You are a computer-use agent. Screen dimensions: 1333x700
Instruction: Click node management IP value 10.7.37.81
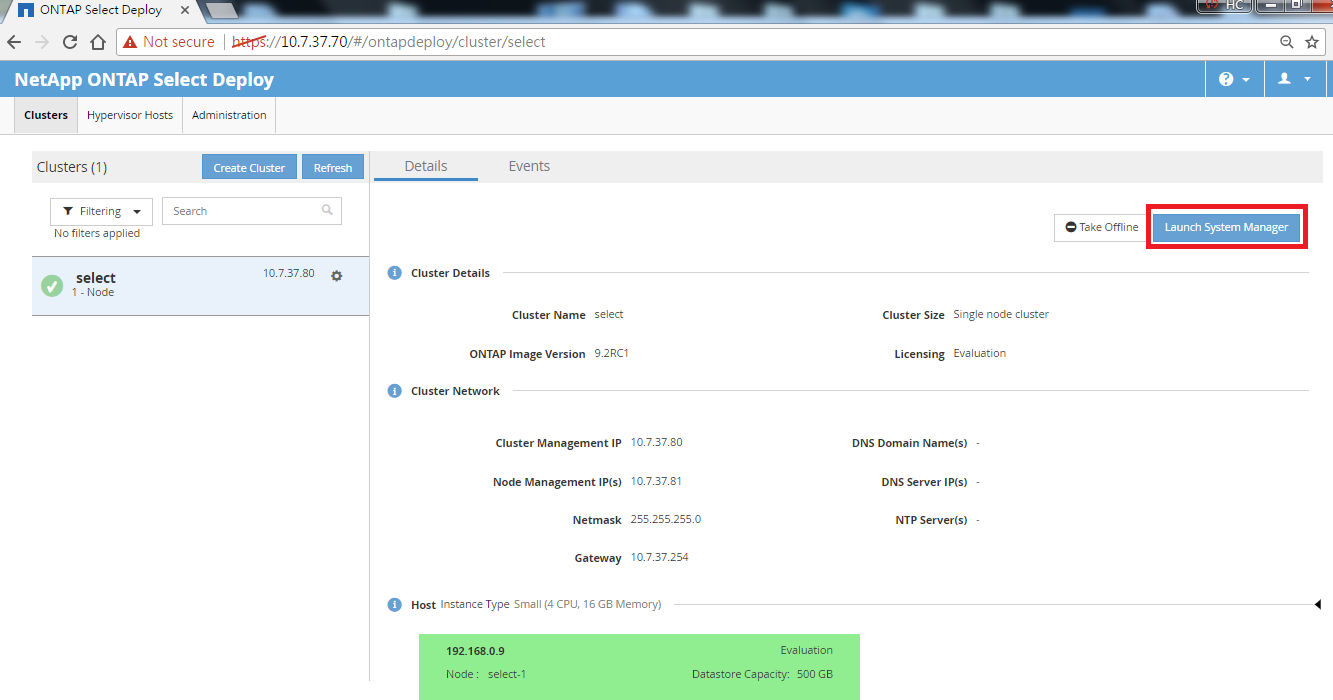(656, 481)
